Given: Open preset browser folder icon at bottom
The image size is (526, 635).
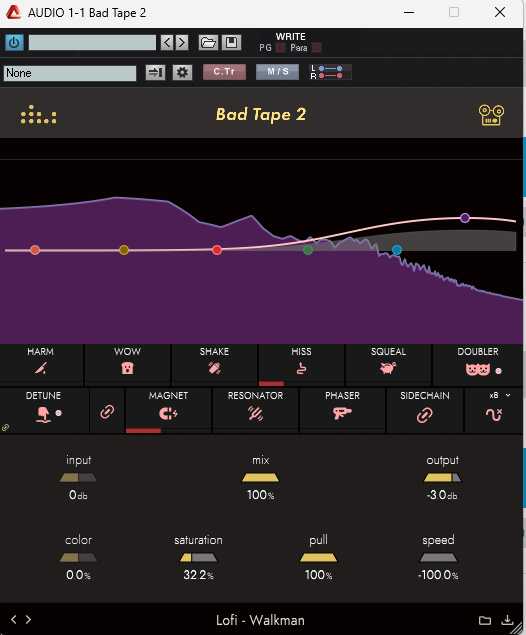Looking at the screenshot, I should click(x=485, y=620).
